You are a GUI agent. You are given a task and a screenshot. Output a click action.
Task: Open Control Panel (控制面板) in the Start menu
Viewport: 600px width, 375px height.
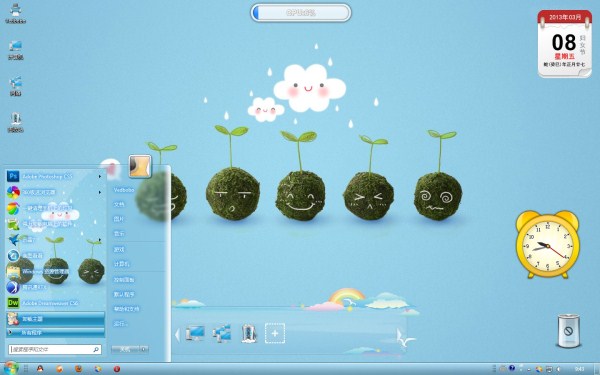[124, 280]
